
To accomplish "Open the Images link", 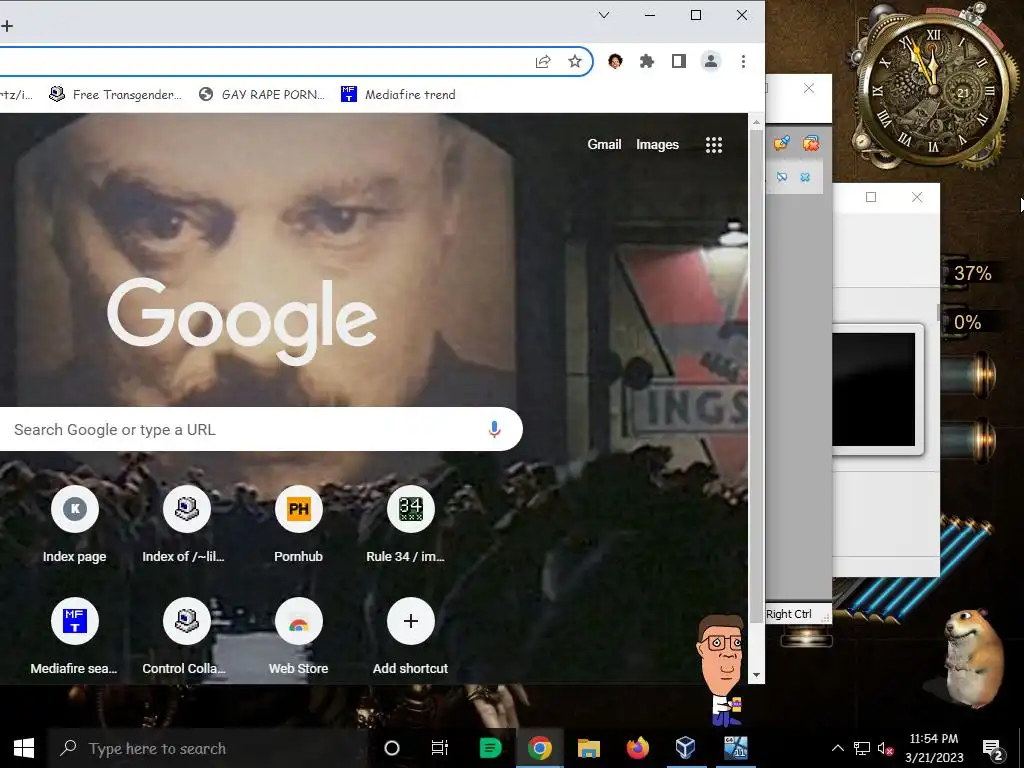I will point(657,144).
